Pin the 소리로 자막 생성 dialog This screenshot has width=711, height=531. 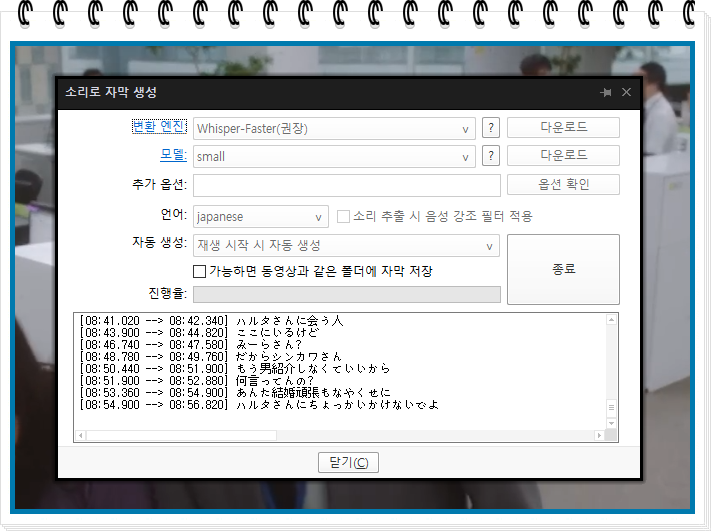[606, 93]
